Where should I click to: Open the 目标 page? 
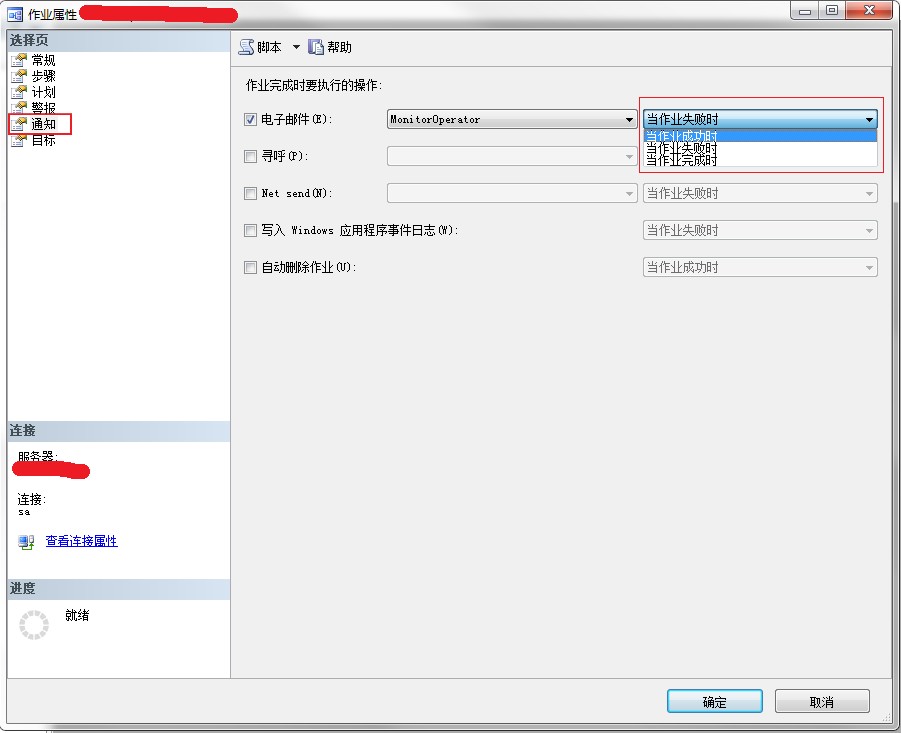pyautogui.click(x=43, y=140)
